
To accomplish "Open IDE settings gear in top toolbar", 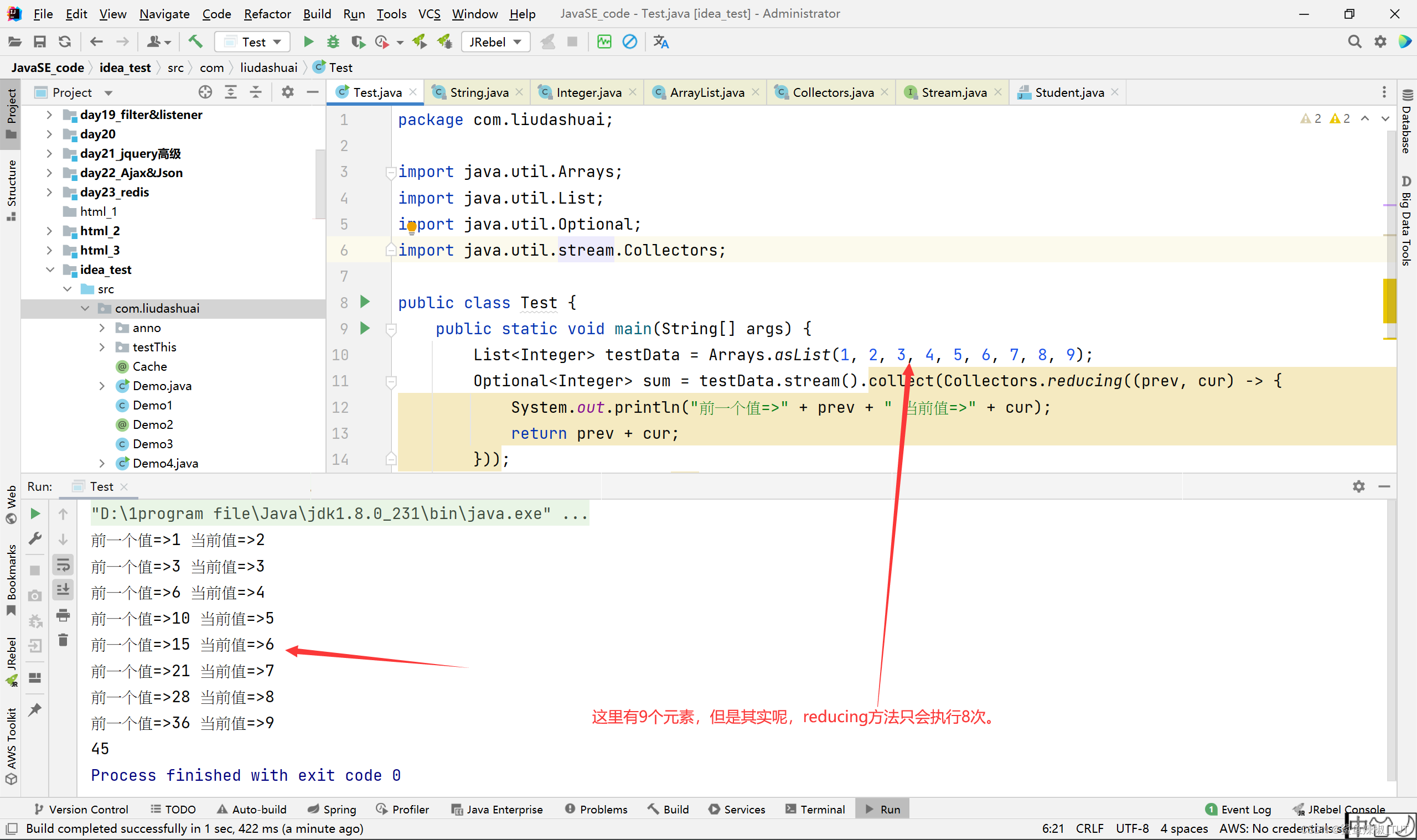I will (x=1380, y=42).
